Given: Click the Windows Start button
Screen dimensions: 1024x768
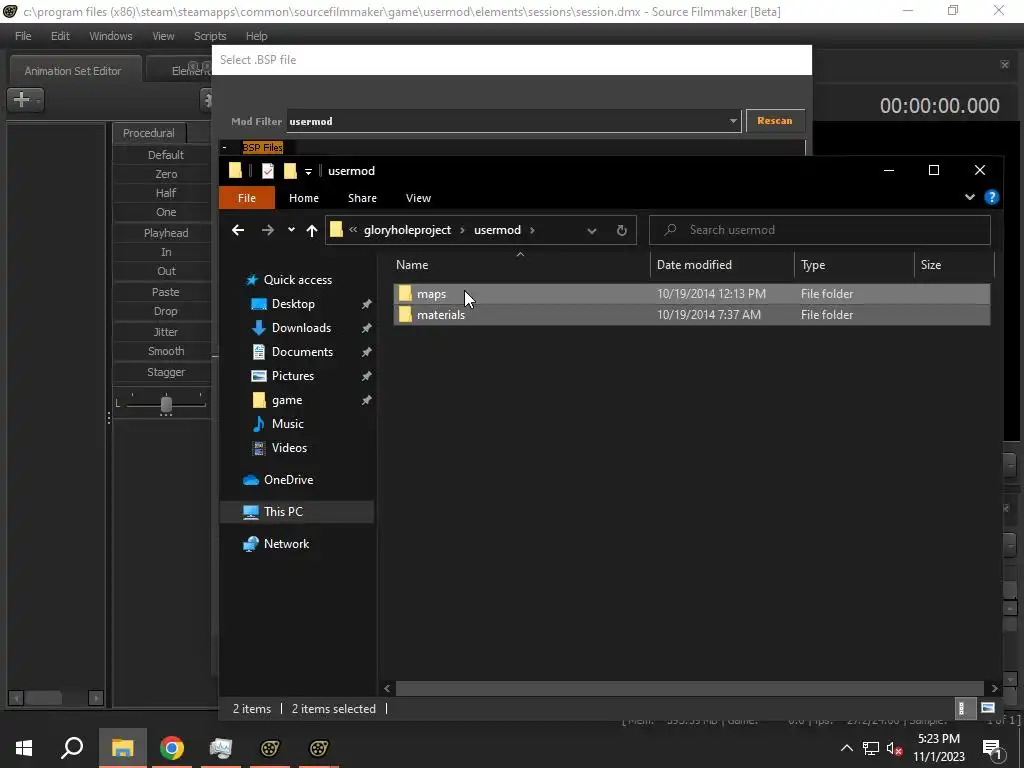Looking at the screenshot, I should pyautogui.click(x=24, y=748).
